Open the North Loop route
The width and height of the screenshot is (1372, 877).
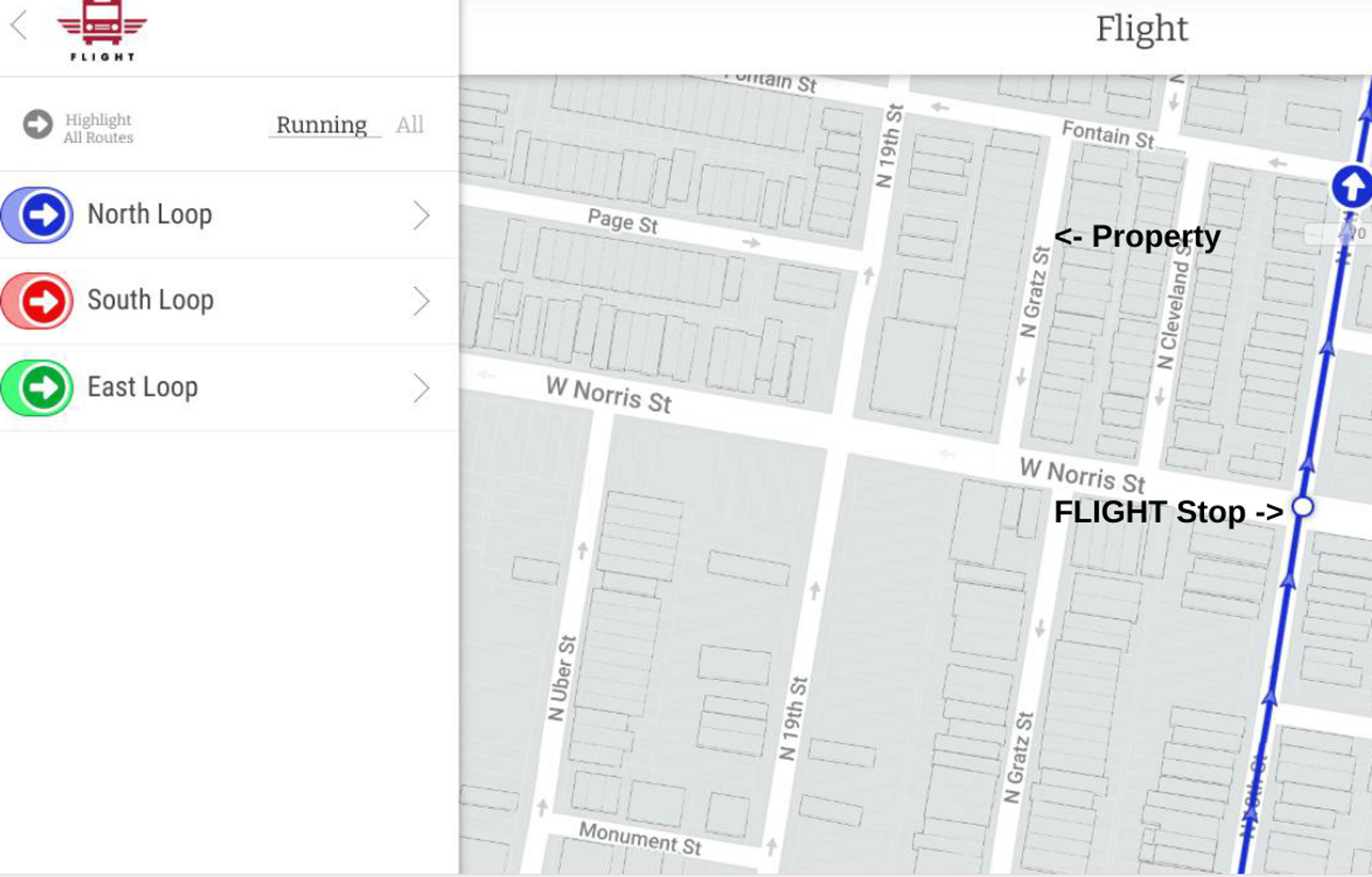[x=150, y=214]
